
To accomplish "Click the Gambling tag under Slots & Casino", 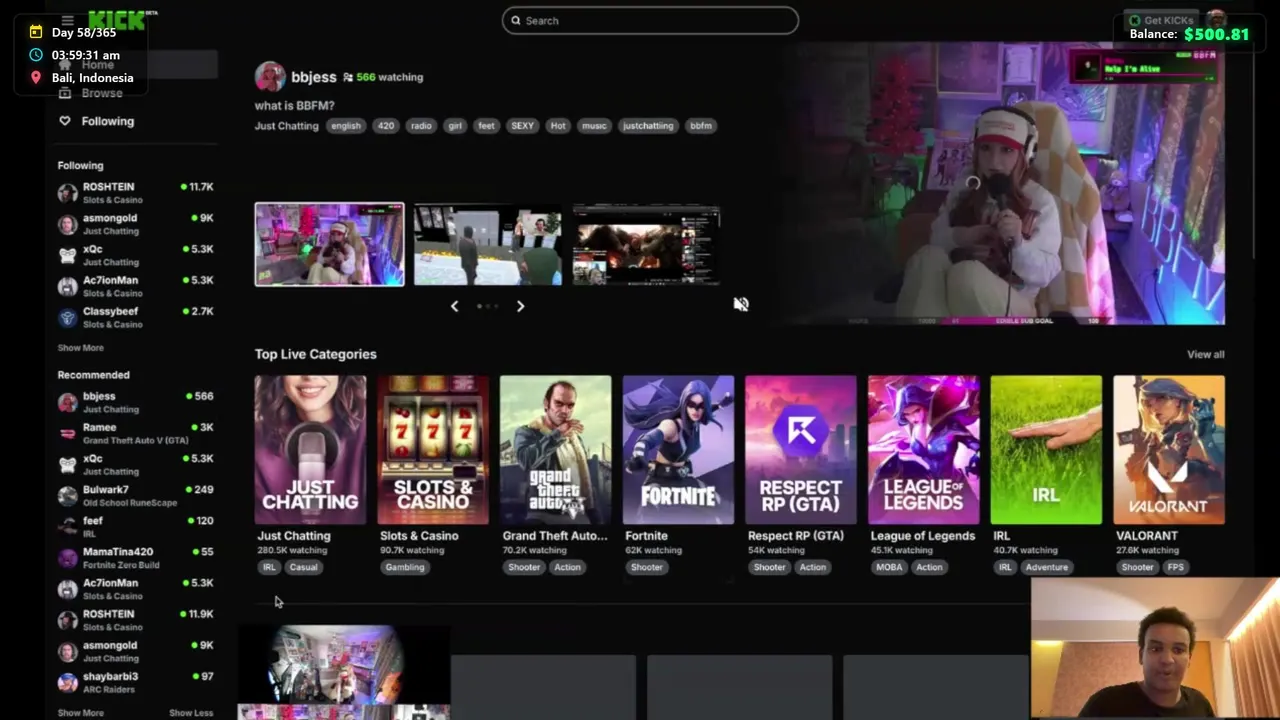I will (405, 567).
